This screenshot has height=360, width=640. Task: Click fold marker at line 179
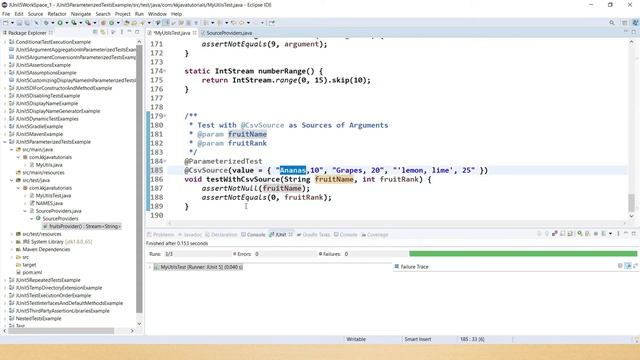pos(165,116)
